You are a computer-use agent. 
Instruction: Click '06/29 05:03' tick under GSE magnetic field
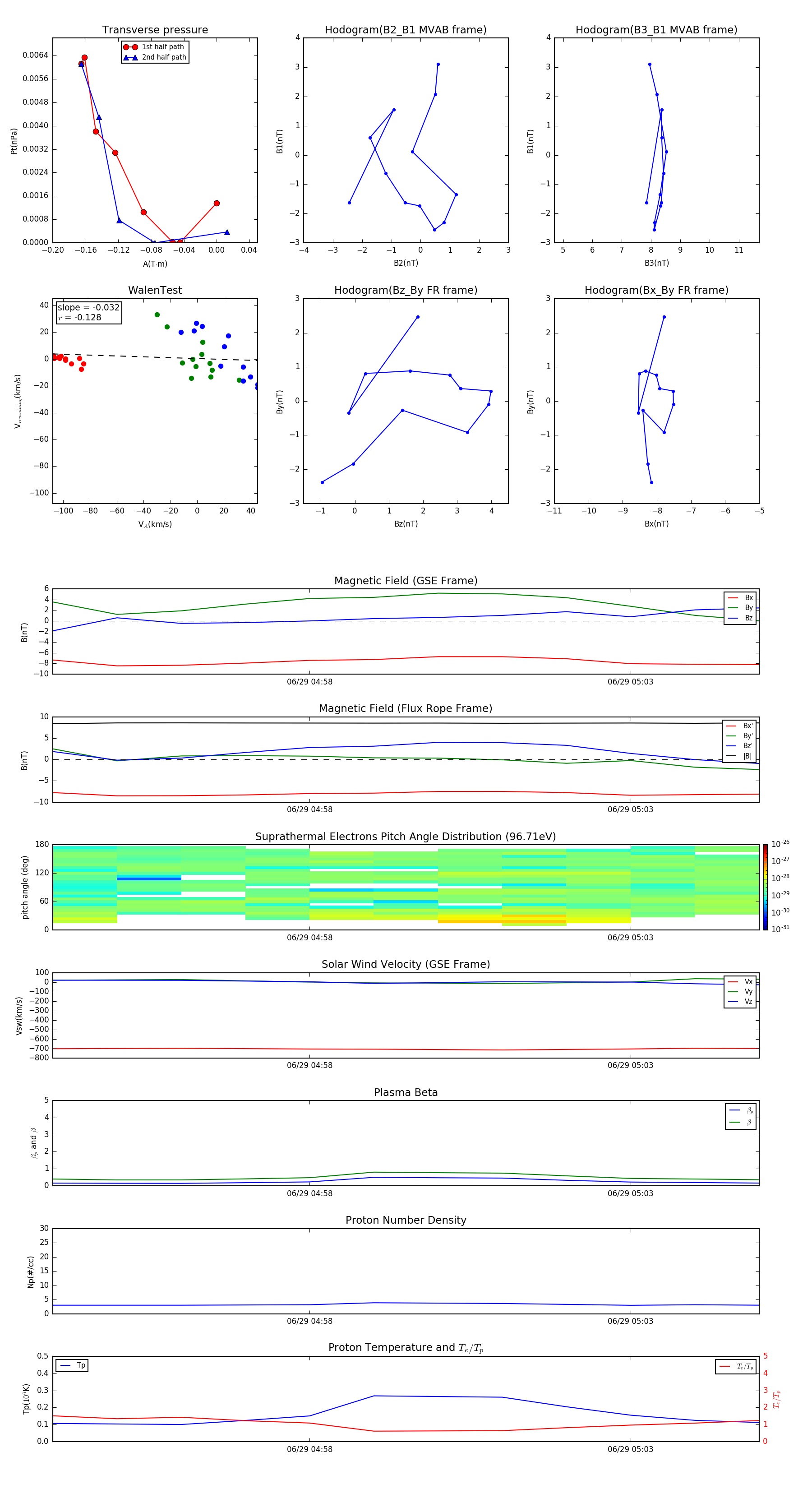click(x=630, y=682)
